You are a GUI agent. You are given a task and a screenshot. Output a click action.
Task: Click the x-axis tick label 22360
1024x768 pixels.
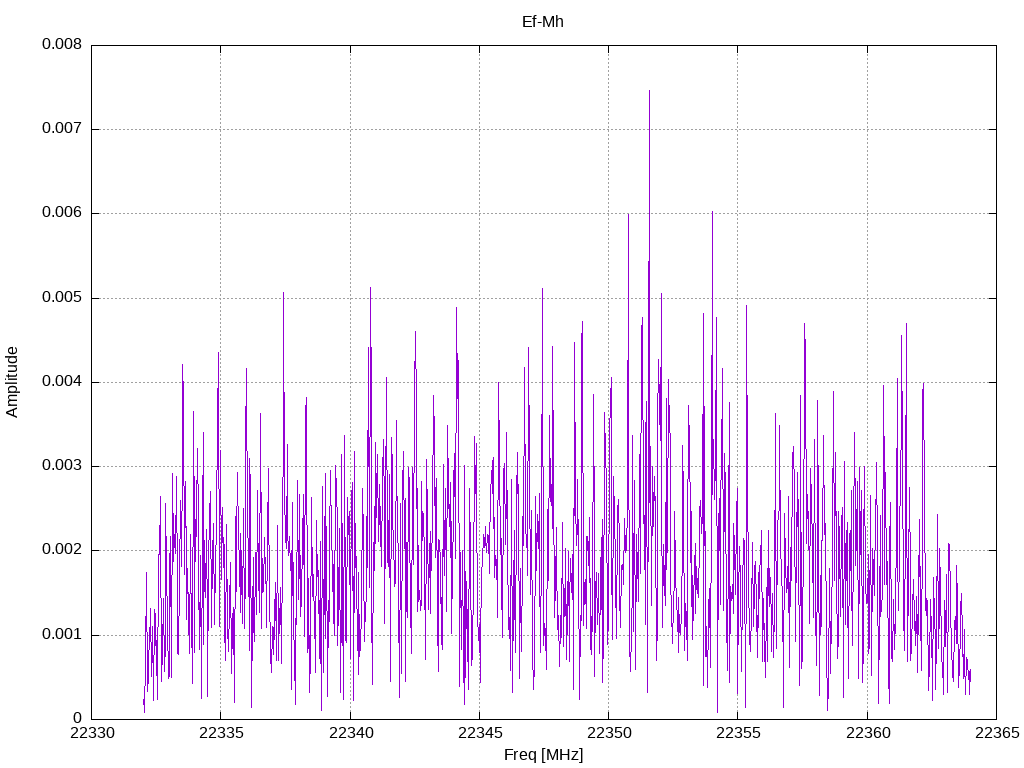click(x=868, y=733)
